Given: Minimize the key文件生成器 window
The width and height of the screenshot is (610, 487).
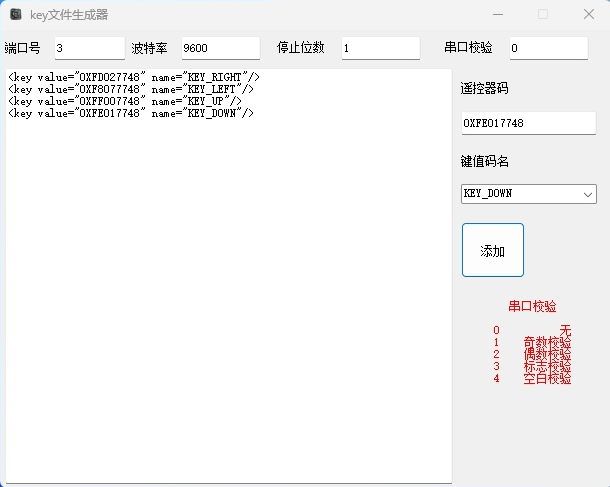Looking at the screenshot, I should (x=497, y=14).
